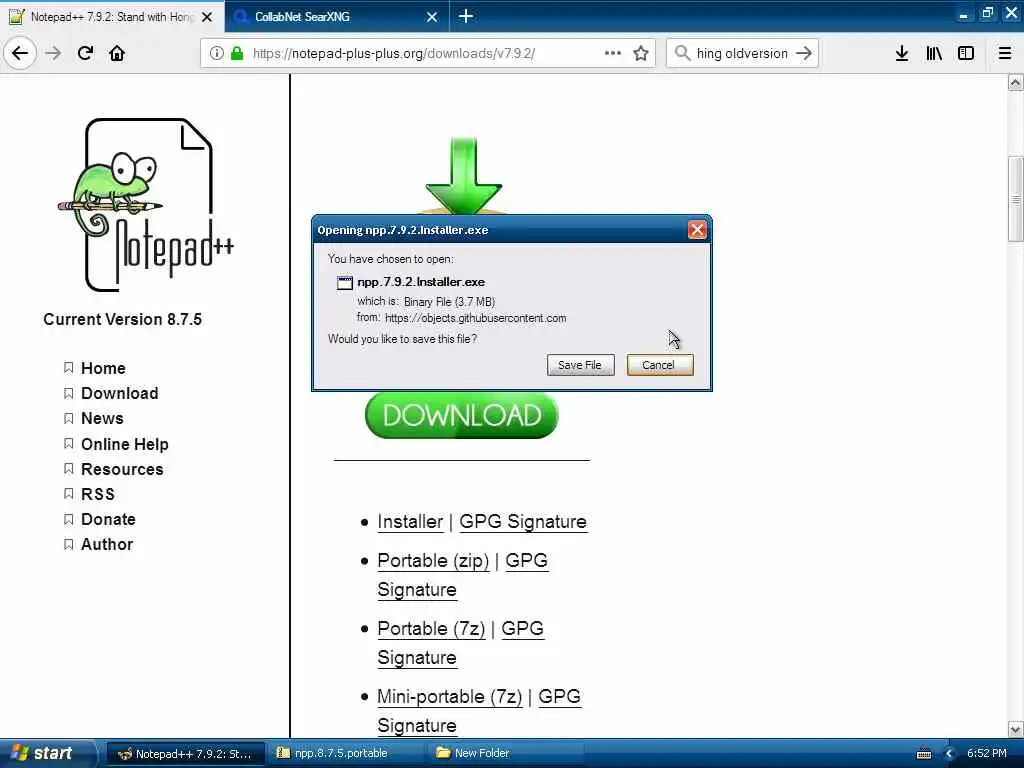Open the Firefox hamburger menu
The image size is (1024, 768).
tap(1005, 53)
